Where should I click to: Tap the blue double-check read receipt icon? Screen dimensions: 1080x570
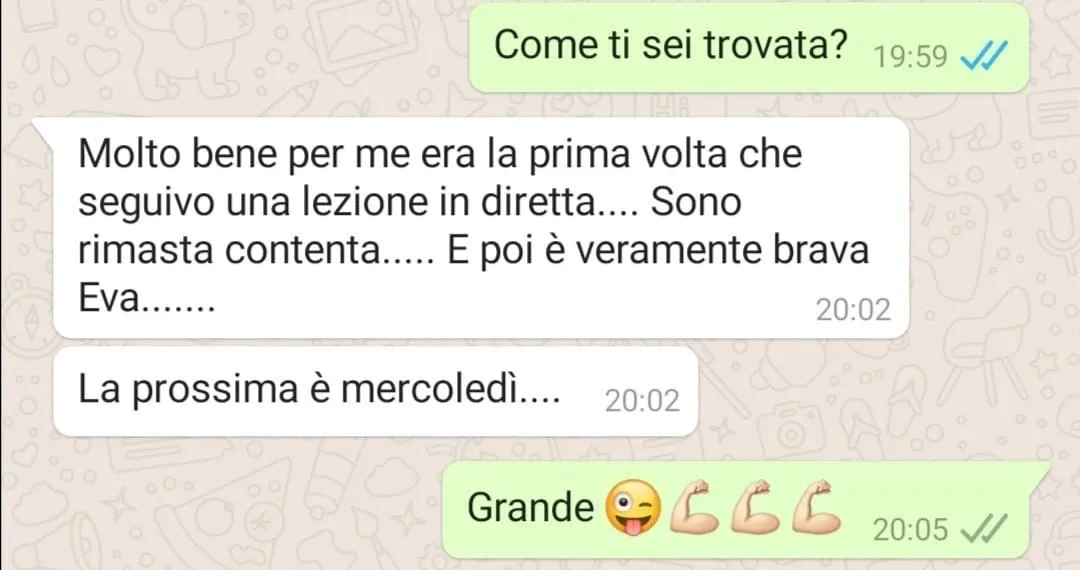(x=985, y=56)
